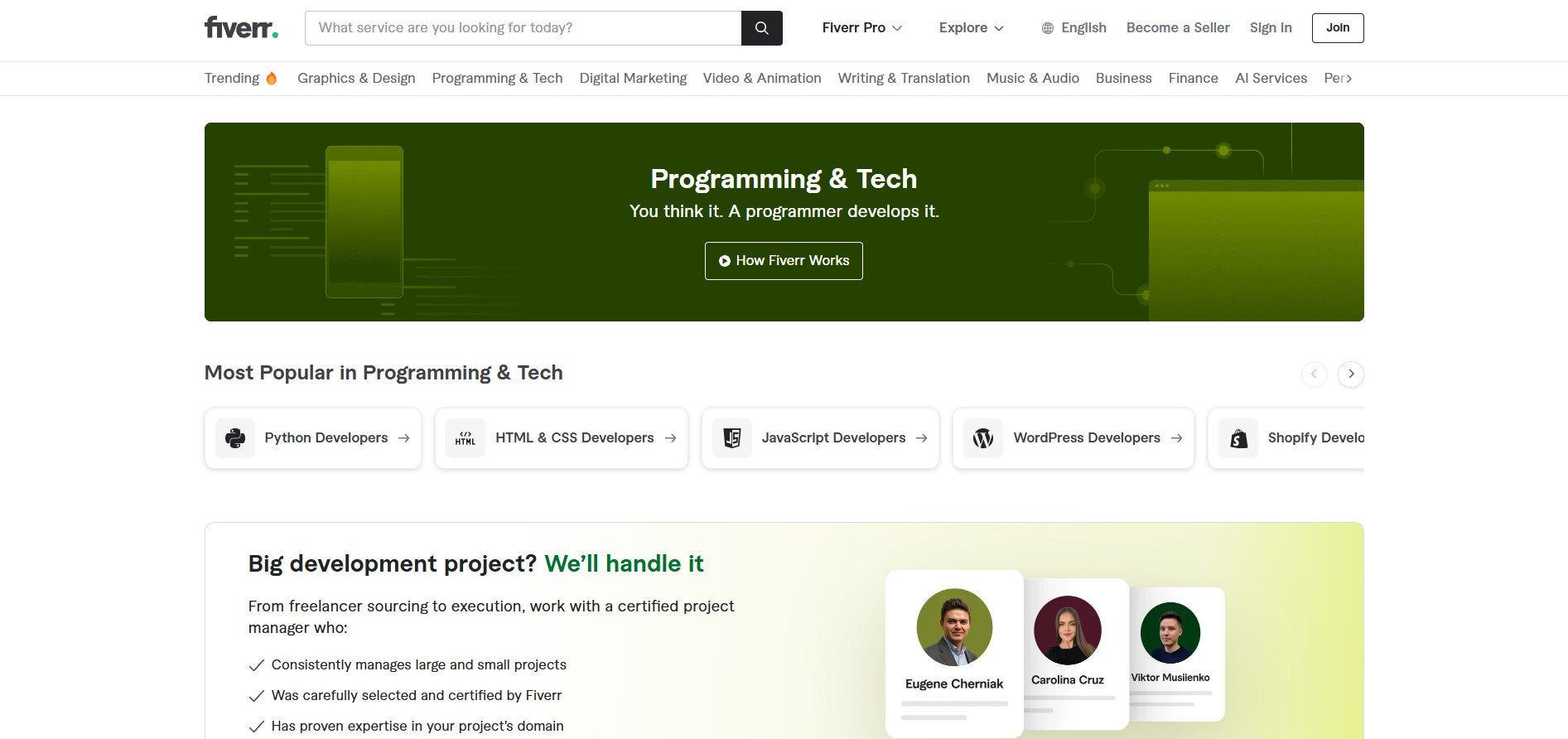Click the name Eugene Cherniak
The height and width of the screenshot is (739, 1568).
click(x=954, y=683)
